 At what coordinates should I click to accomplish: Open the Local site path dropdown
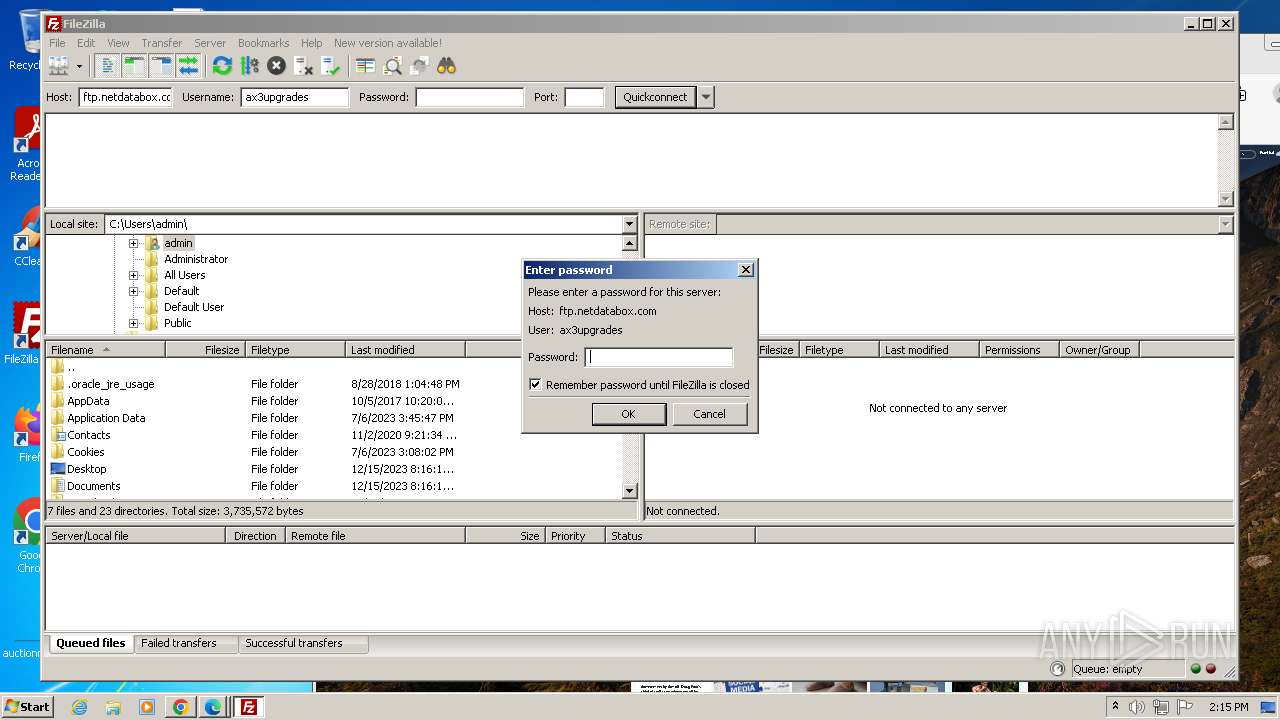pyautogui.click(x=629, y=224)
